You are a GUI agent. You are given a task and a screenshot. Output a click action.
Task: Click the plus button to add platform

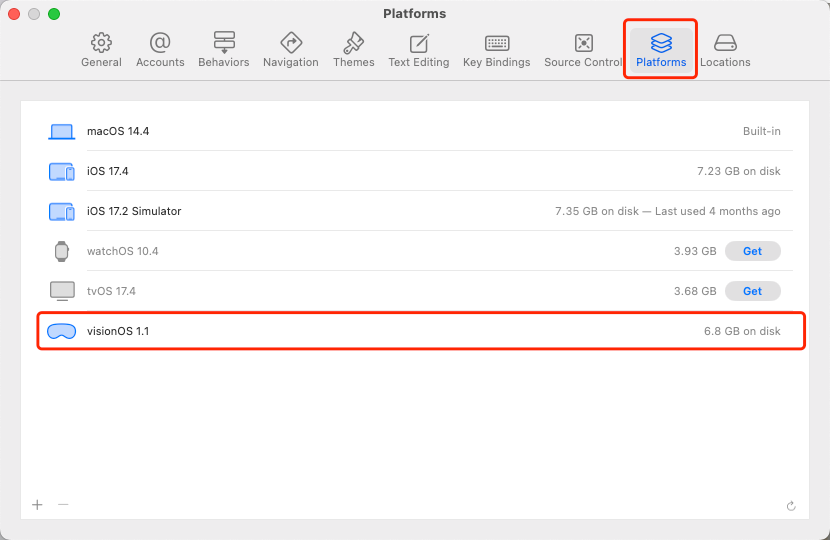click(x=37, y=505)
